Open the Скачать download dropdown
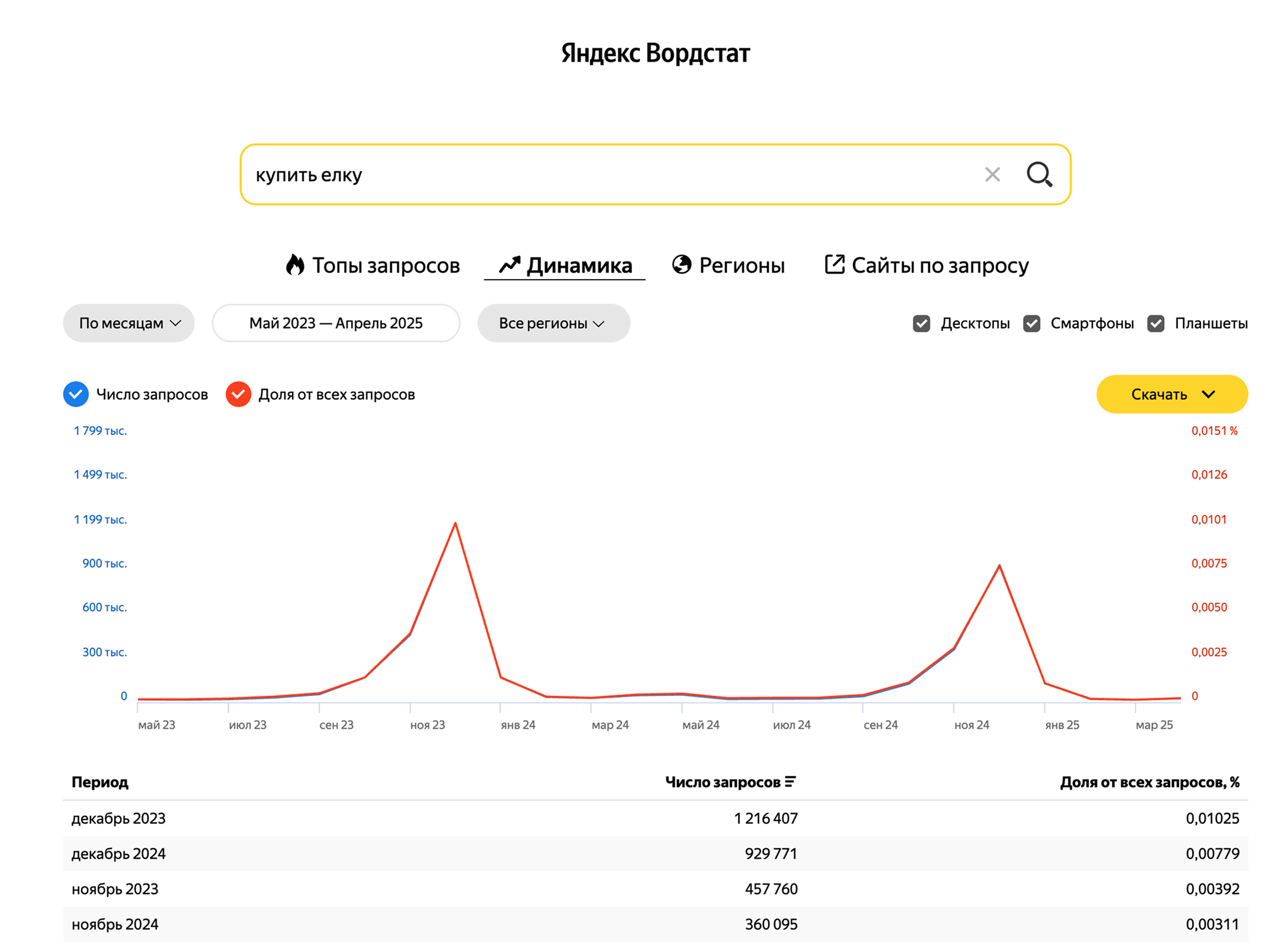Image resolution: width=1288 pixels, height=944 pixels. click(1172, 394)
